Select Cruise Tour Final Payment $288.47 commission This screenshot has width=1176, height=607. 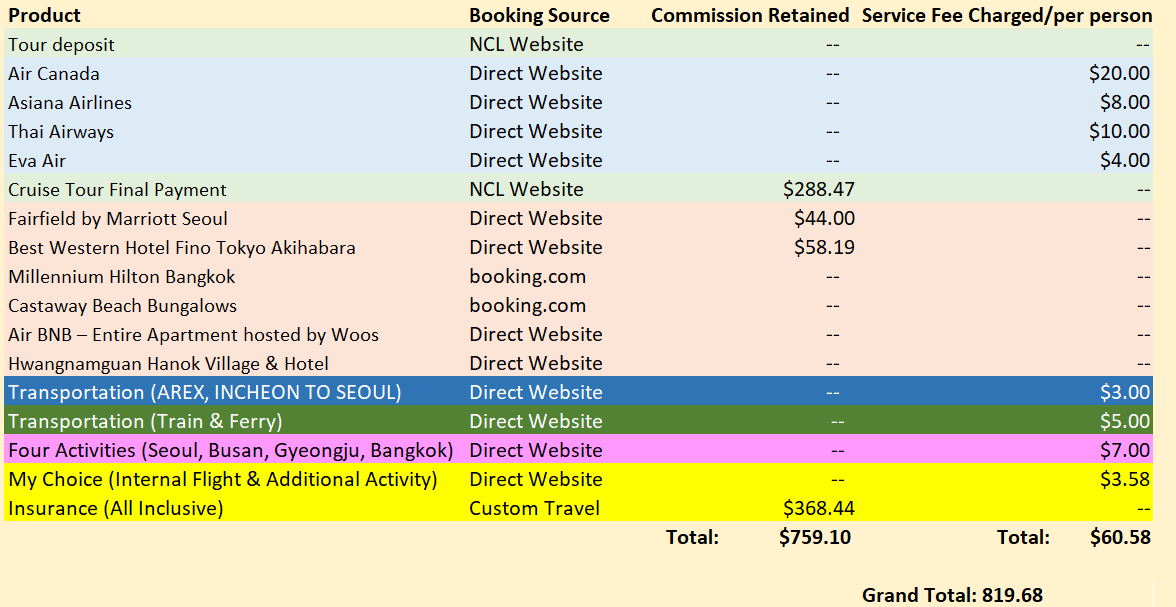819,189
